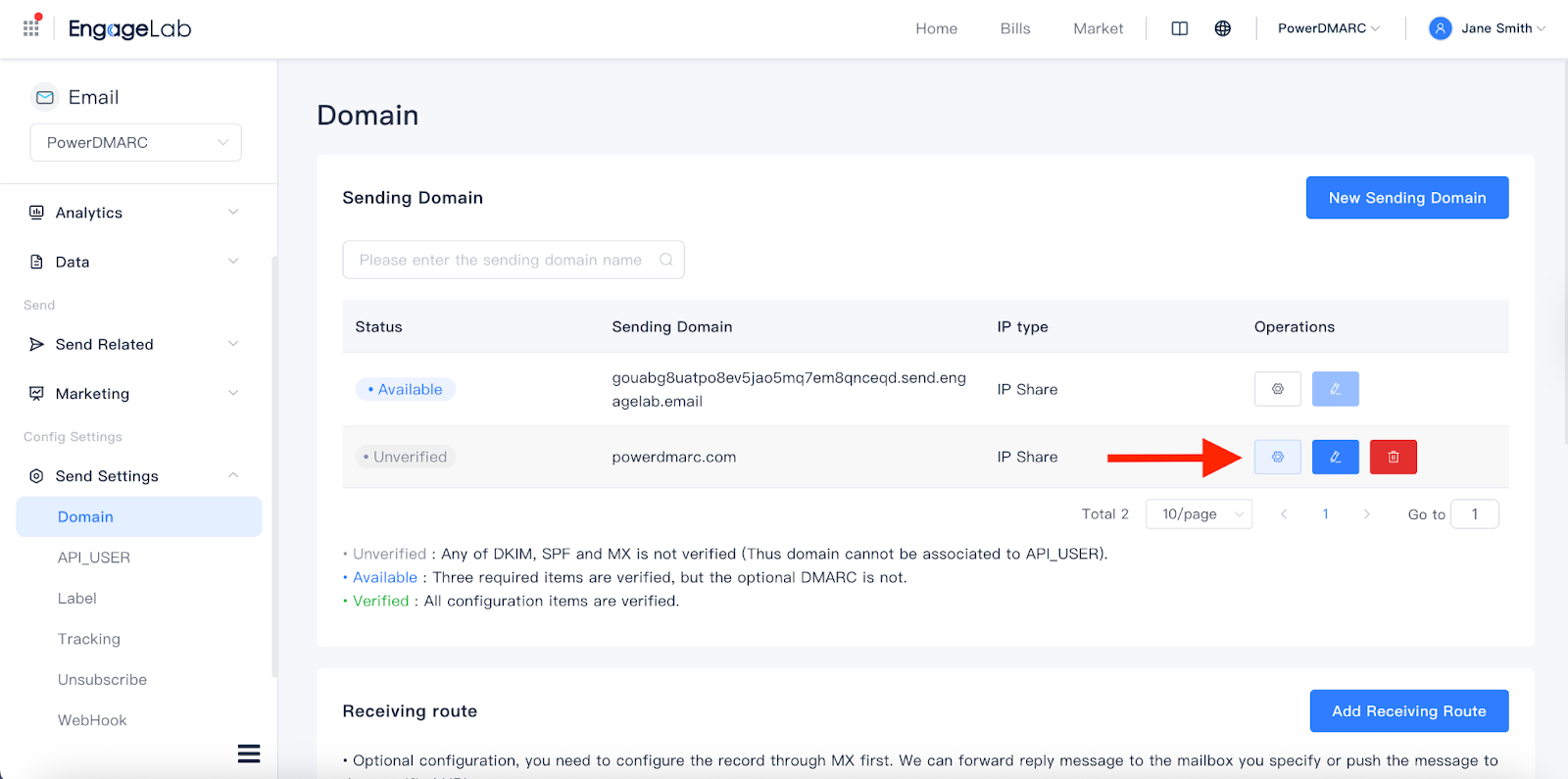Edit the engagelab.email sending domain
The height and width of the screenshot is (779, 1568).
[1336, 389]
